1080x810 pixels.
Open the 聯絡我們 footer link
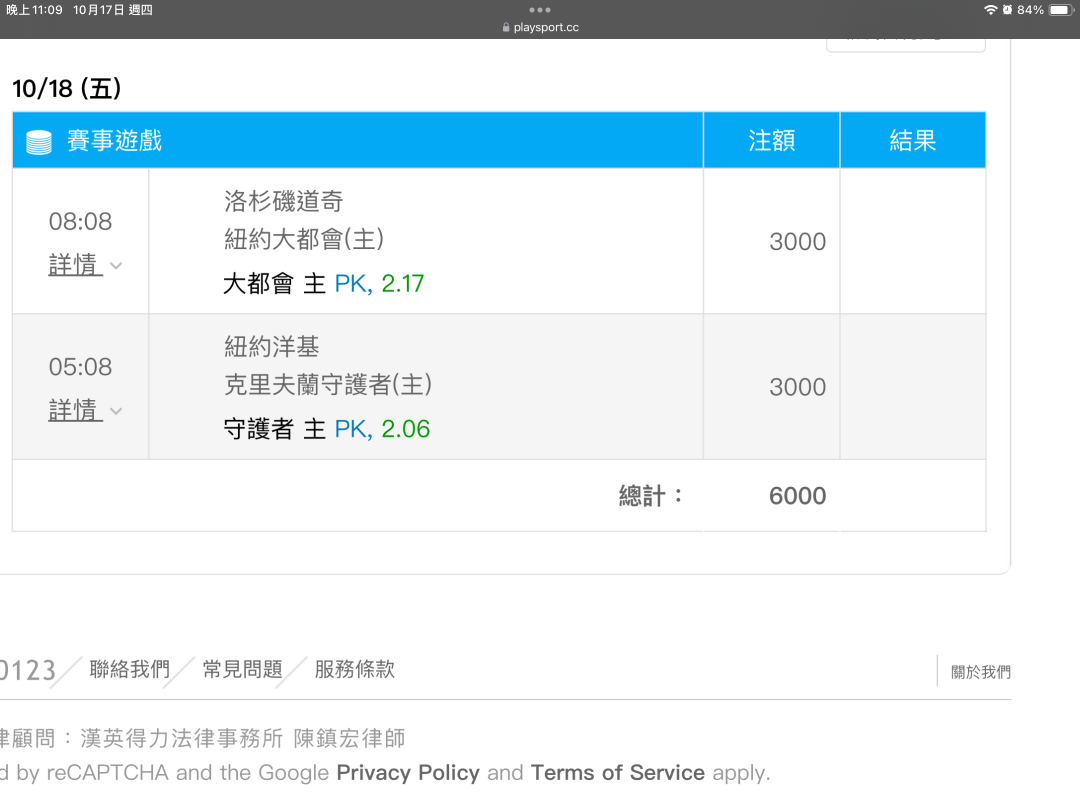tap(129, 669)
